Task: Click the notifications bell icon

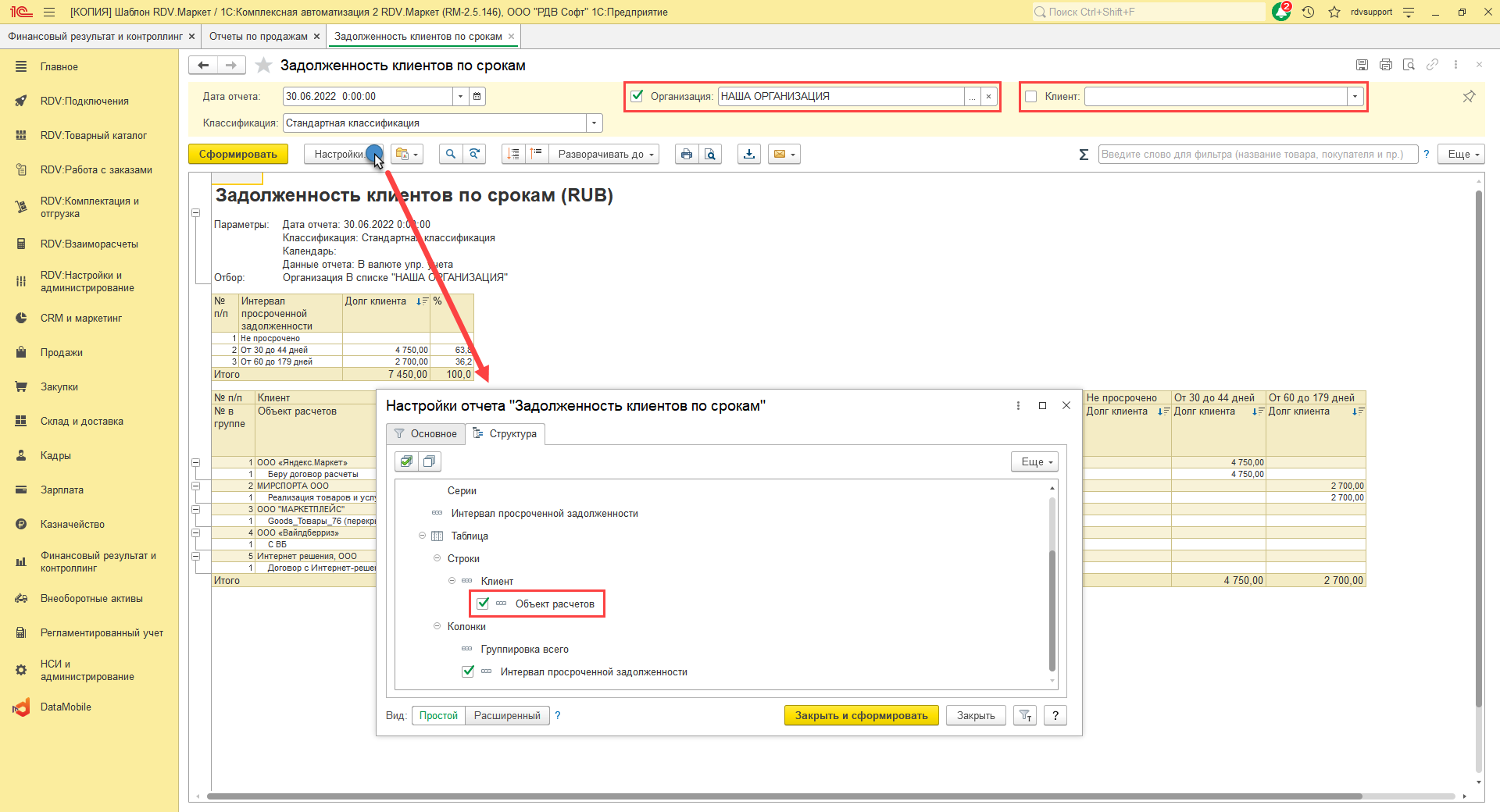Action: tap(1280, 12)
